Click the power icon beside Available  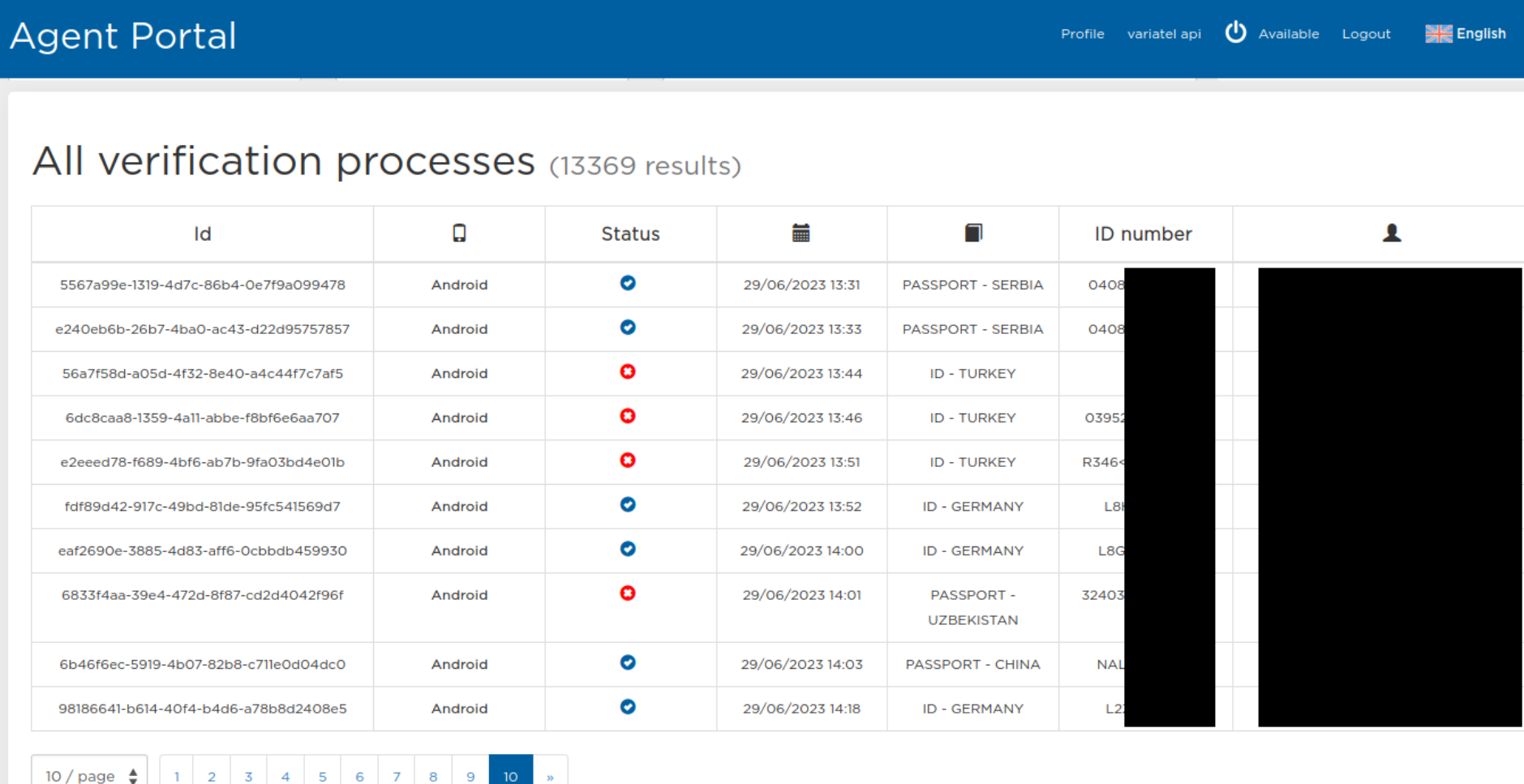pyautogui.click(x=1235, y=32)
